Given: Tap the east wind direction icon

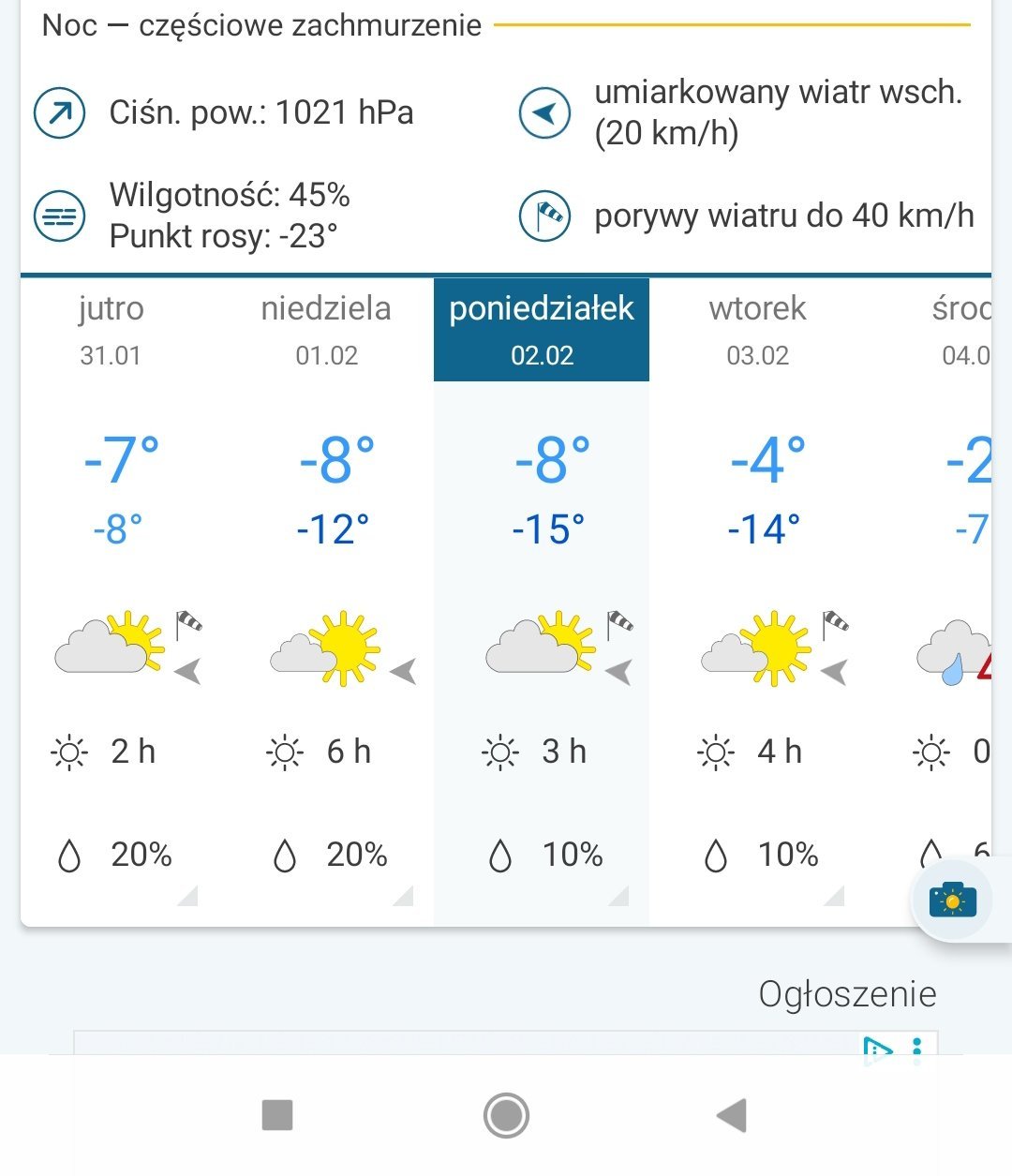Looking at the screenshot, I should 544,113.
